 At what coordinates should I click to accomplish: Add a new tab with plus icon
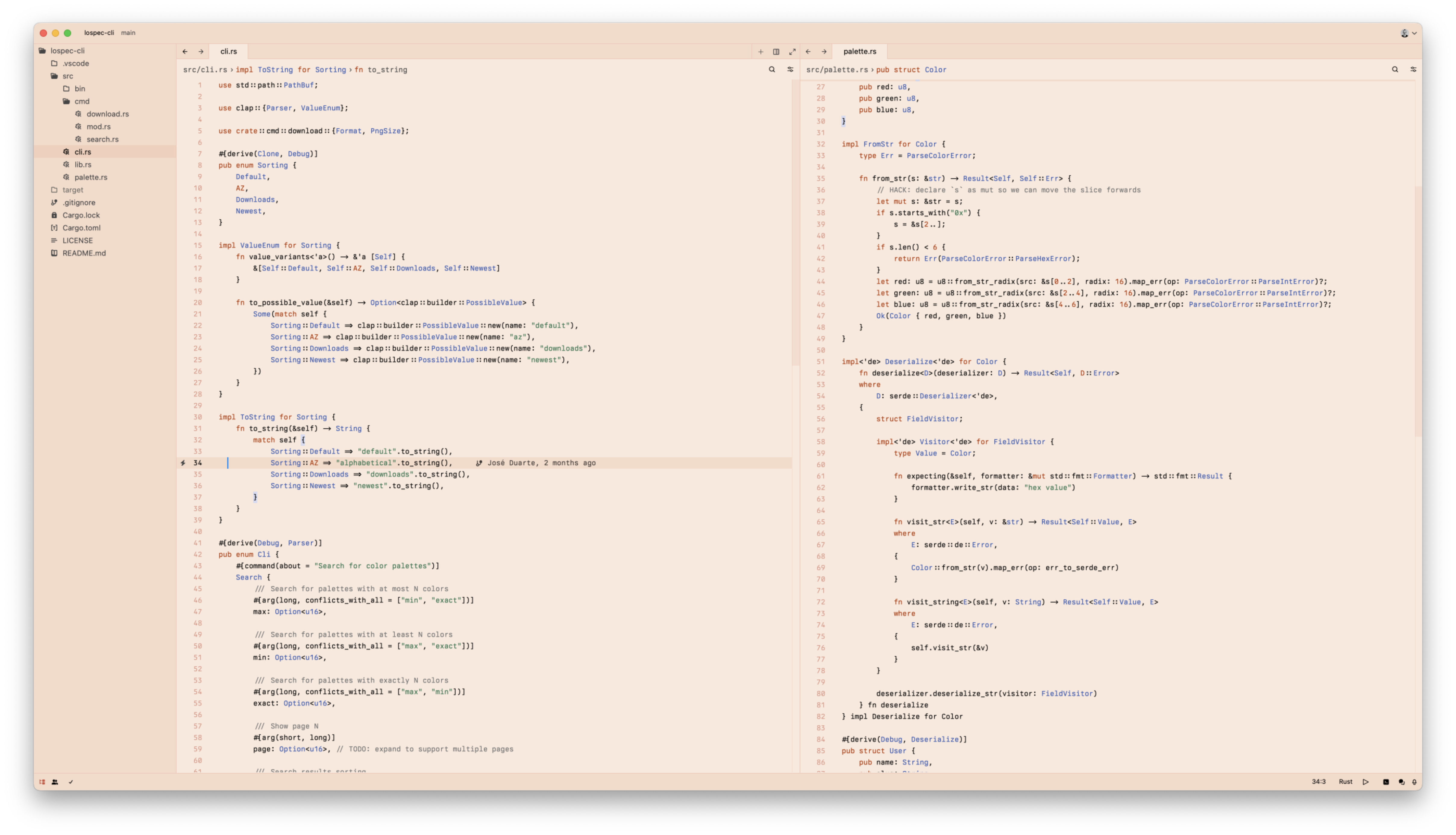[760, 52]
